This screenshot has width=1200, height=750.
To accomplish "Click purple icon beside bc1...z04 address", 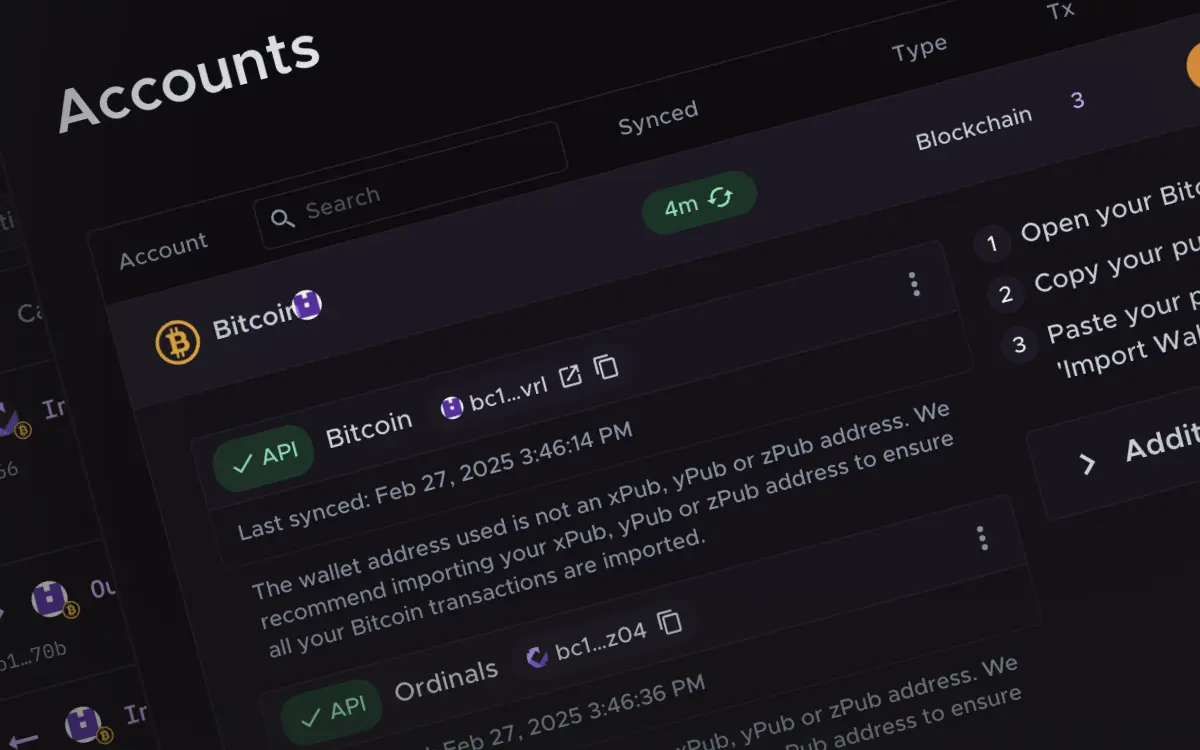I will tap(538, 656).
